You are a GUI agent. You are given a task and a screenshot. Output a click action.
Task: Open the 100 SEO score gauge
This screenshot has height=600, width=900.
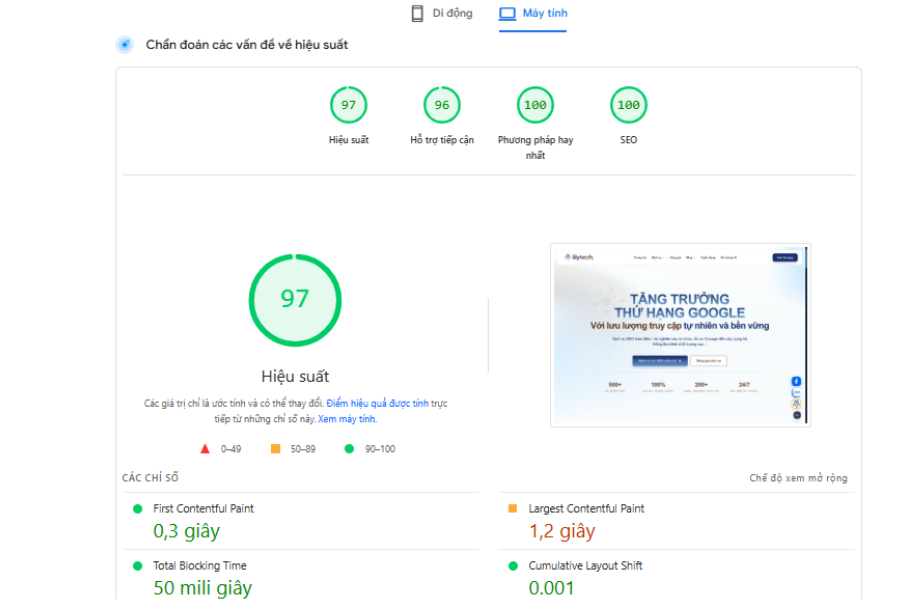(629, 105)
